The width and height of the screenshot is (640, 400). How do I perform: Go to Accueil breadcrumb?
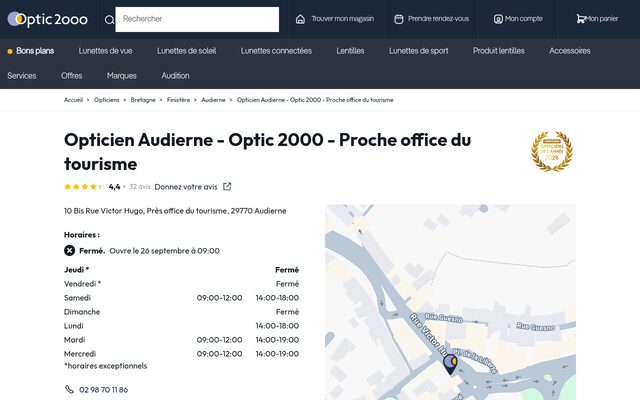73,100
